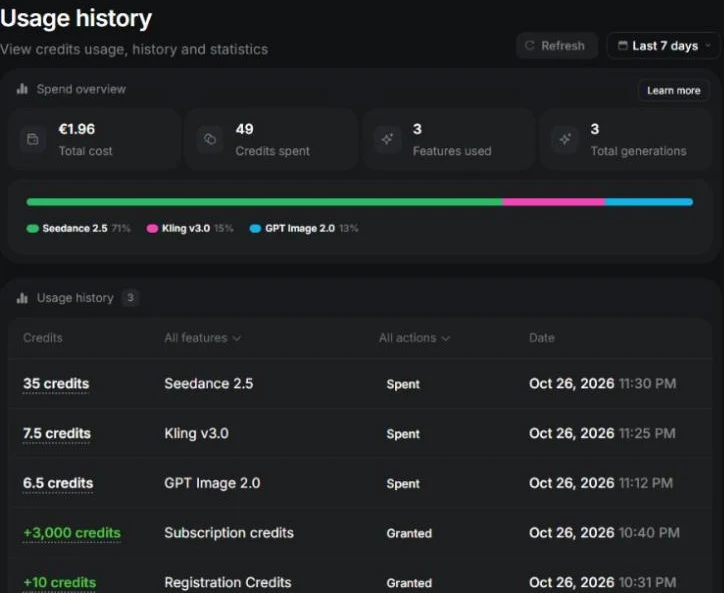
Task: Select pink Kling v3.0 legend swatch
Action: tap(152, 229)
